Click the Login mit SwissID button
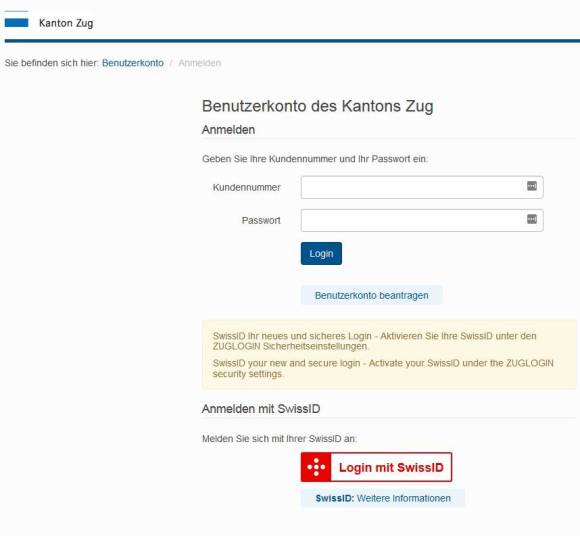The image size is (580, 536). [x=376, y=467]
